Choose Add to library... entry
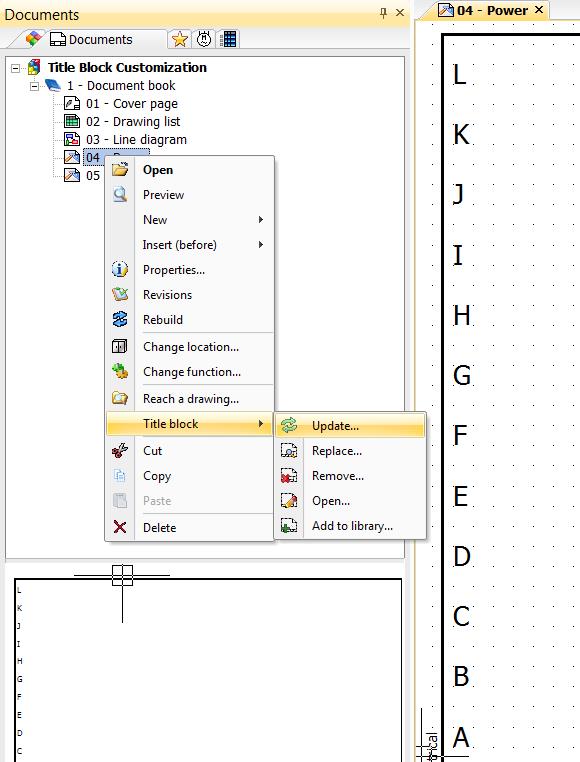580x762 pixels. pyautogui.click(x=350, y=526)
